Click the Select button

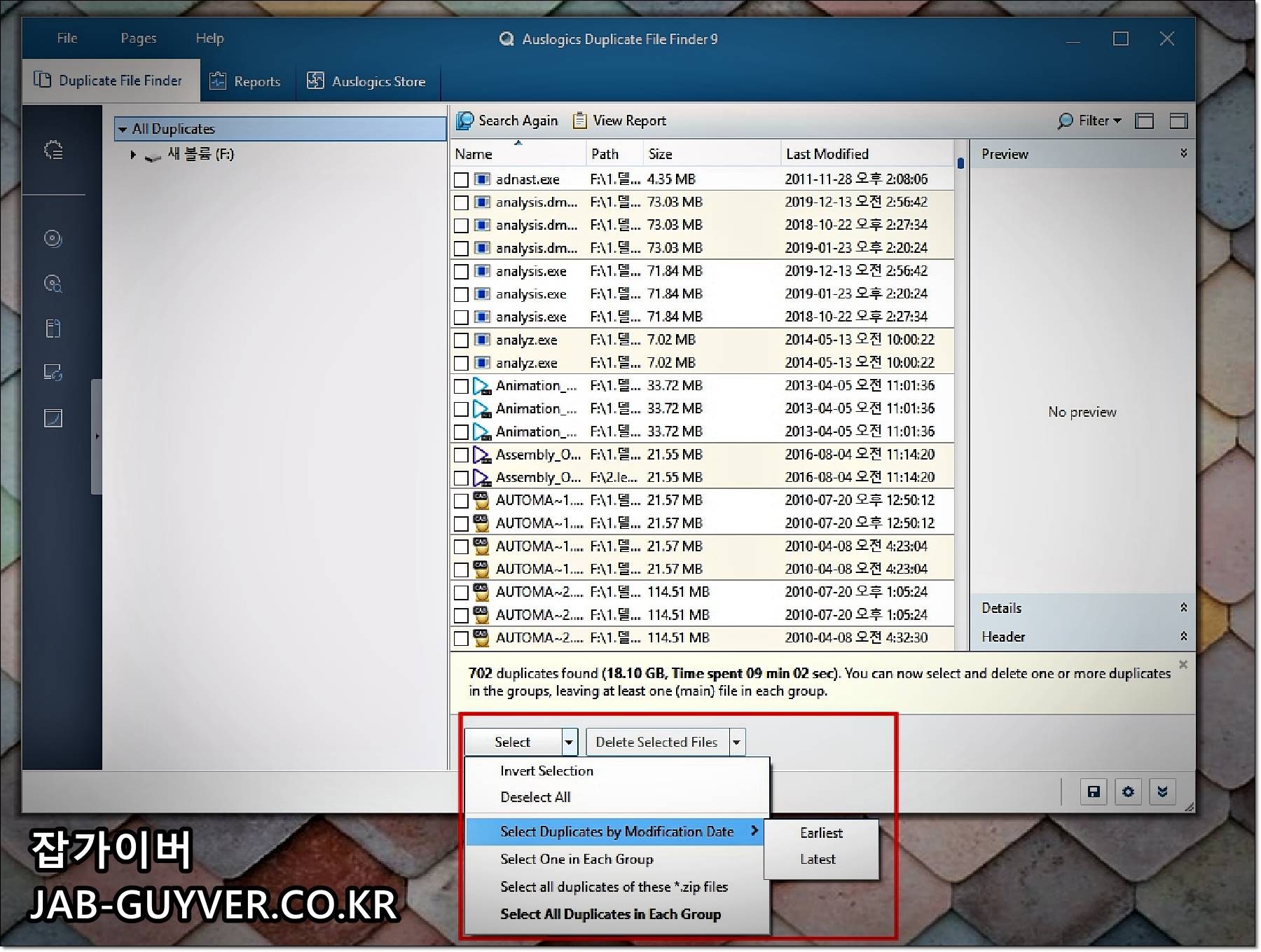click(513, 742)
